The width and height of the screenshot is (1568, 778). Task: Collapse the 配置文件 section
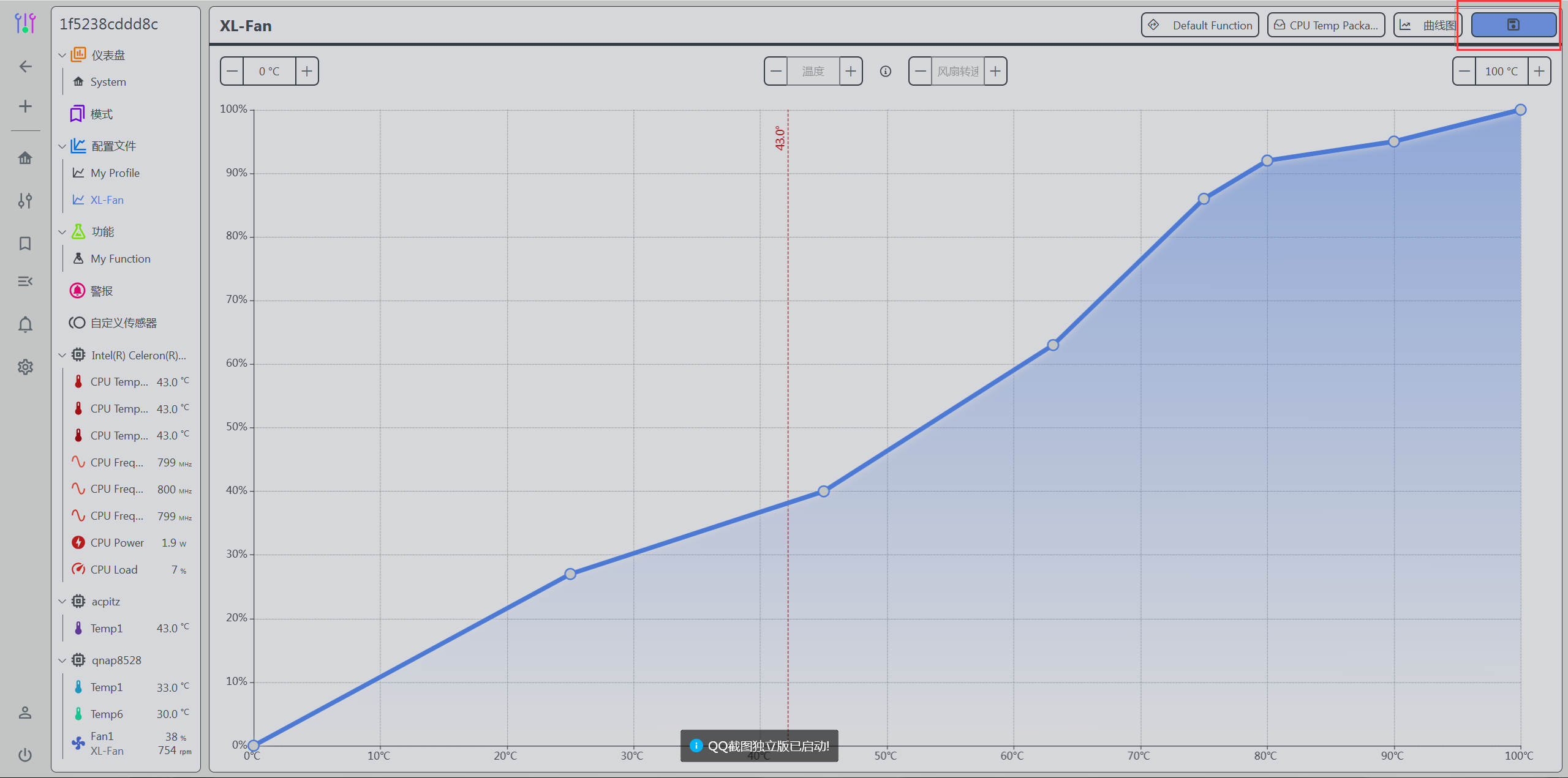pyautogui.click(x=62, y=146)
